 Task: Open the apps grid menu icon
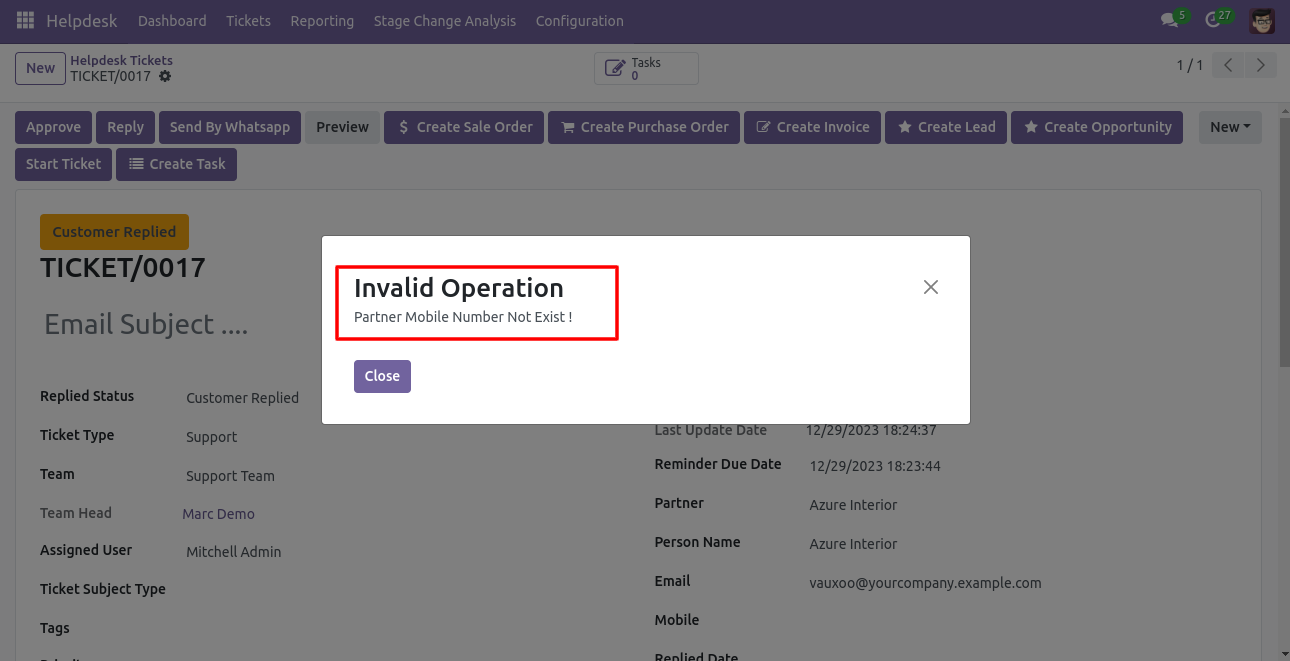tap(25, 20)
